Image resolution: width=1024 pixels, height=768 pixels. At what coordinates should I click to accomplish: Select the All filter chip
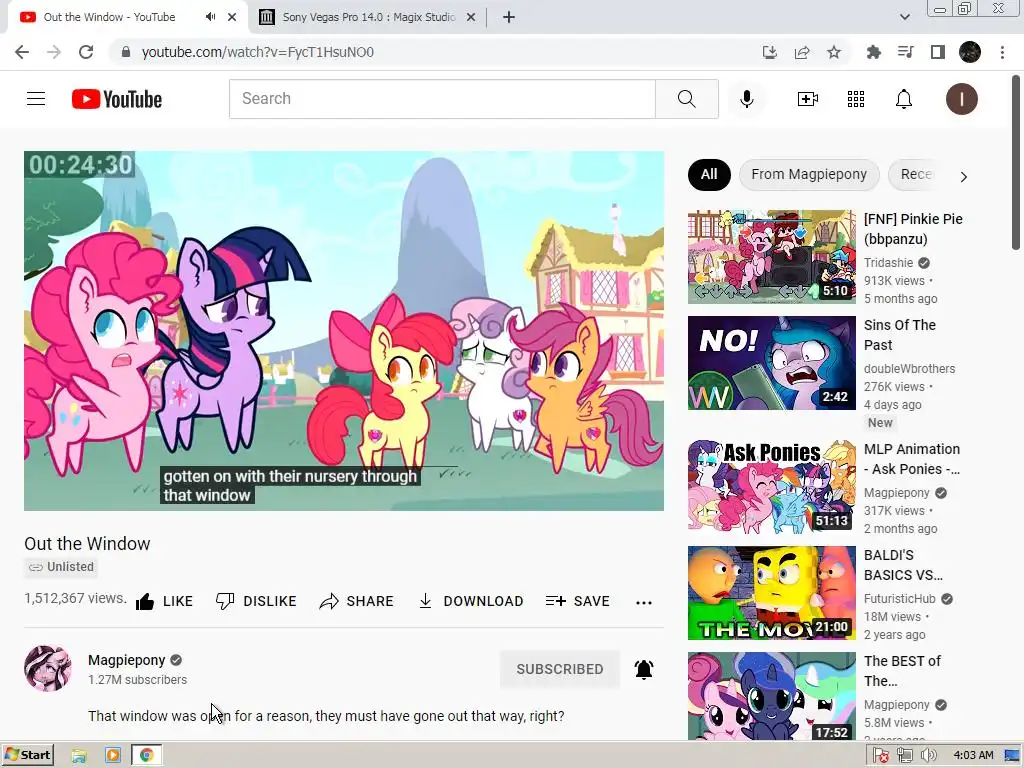[x=709, y=174]
